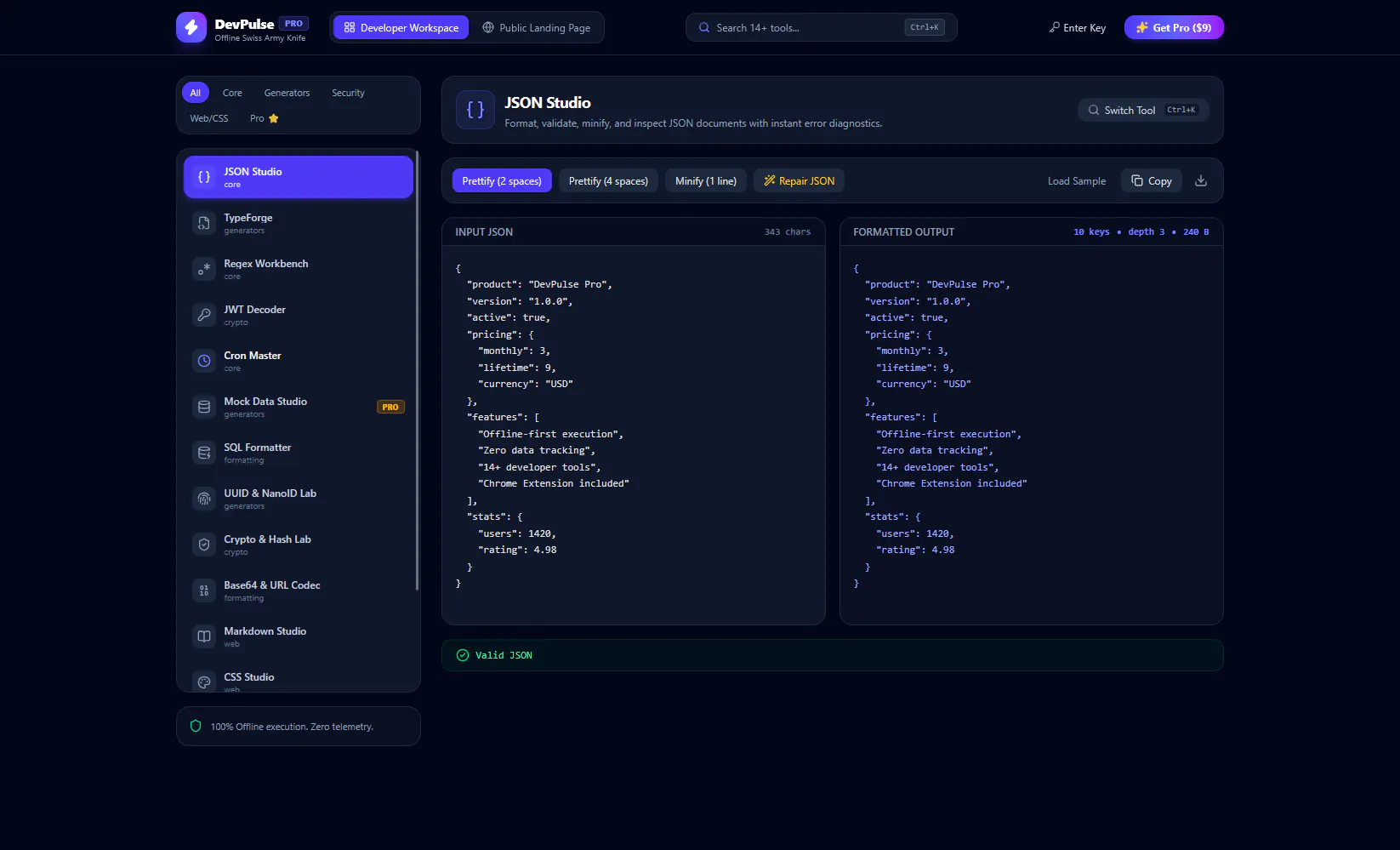Click Prettify (4 spaces) button
The image size is (1400, 850).
(608, 180)
